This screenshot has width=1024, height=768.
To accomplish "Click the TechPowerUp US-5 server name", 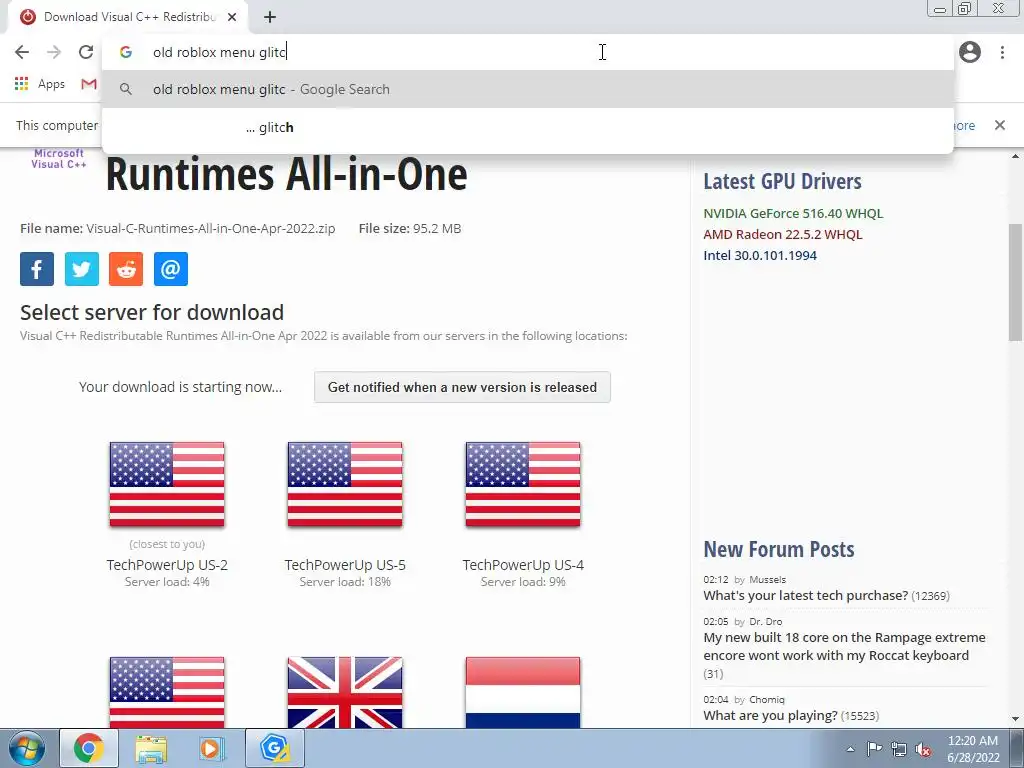I will pyautogui.click(x=345, y=565).
